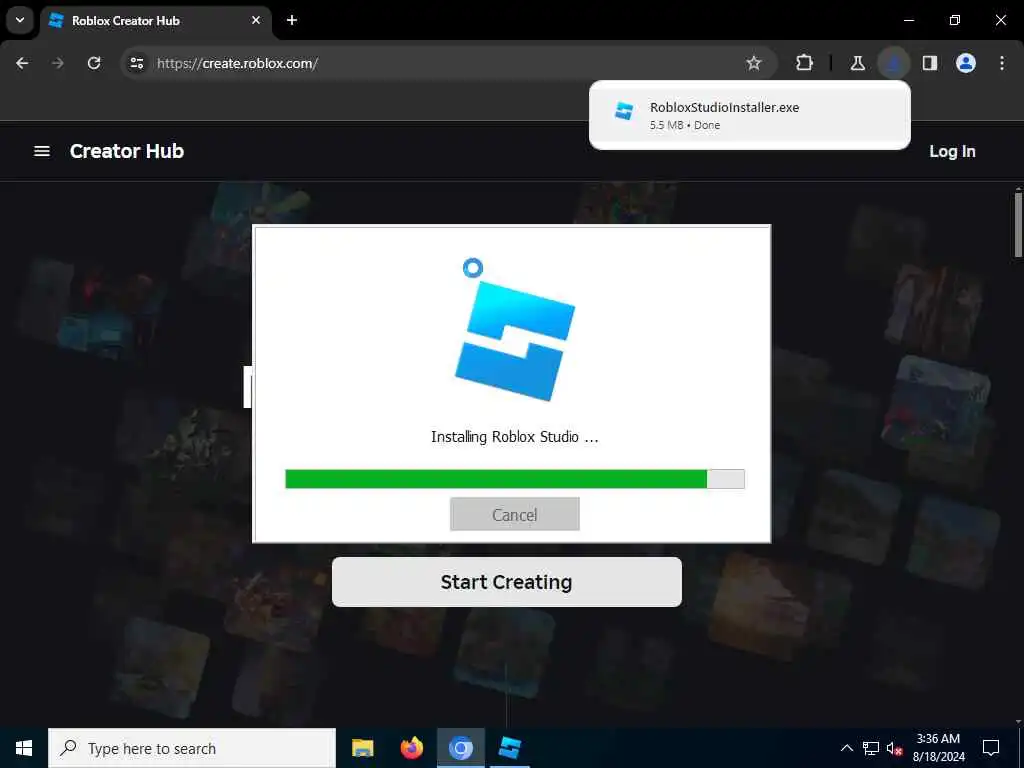Image resolution: width=1024 pixels, height=768 pixels.
Task: Show hidden system tray icons
Action: pyautogui.click(x=846, y=748)
